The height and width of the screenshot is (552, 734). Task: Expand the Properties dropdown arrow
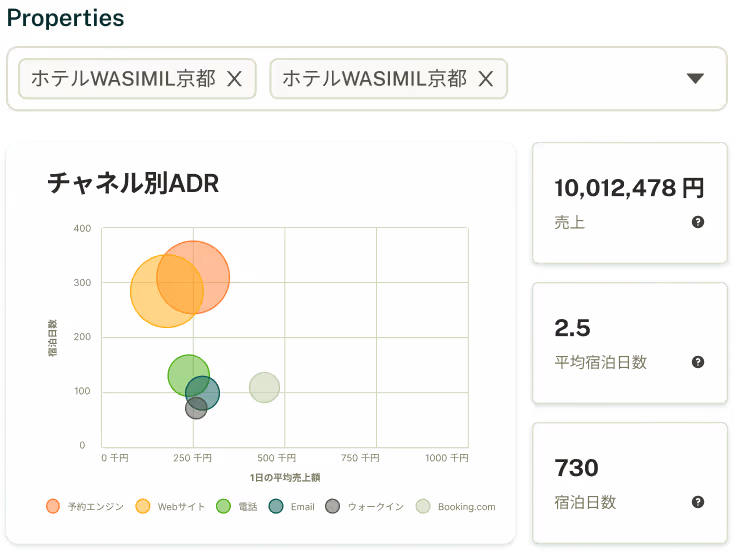coord(695,78)
